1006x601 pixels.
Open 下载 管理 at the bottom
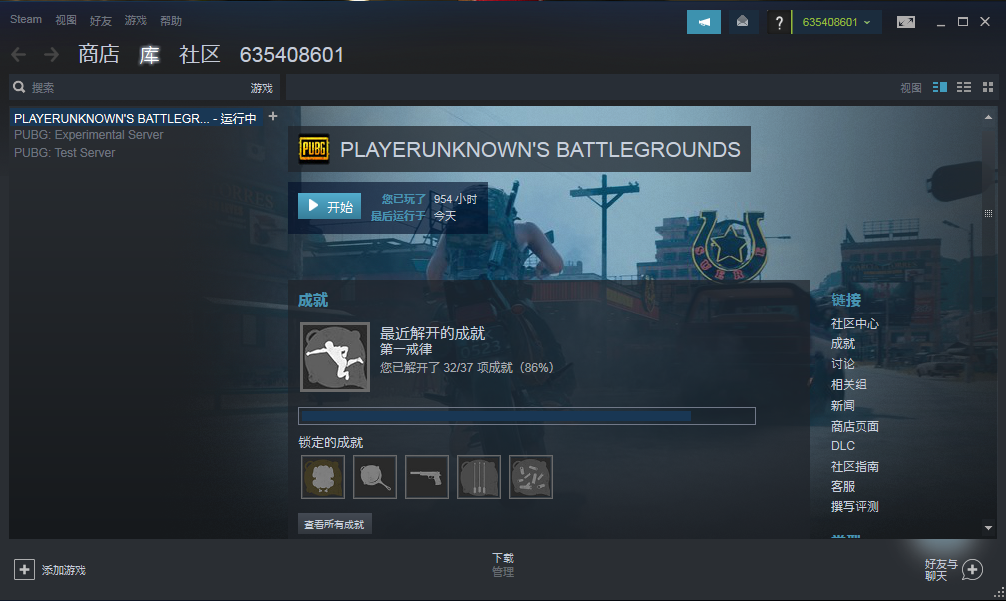click(x=503, y=565)
